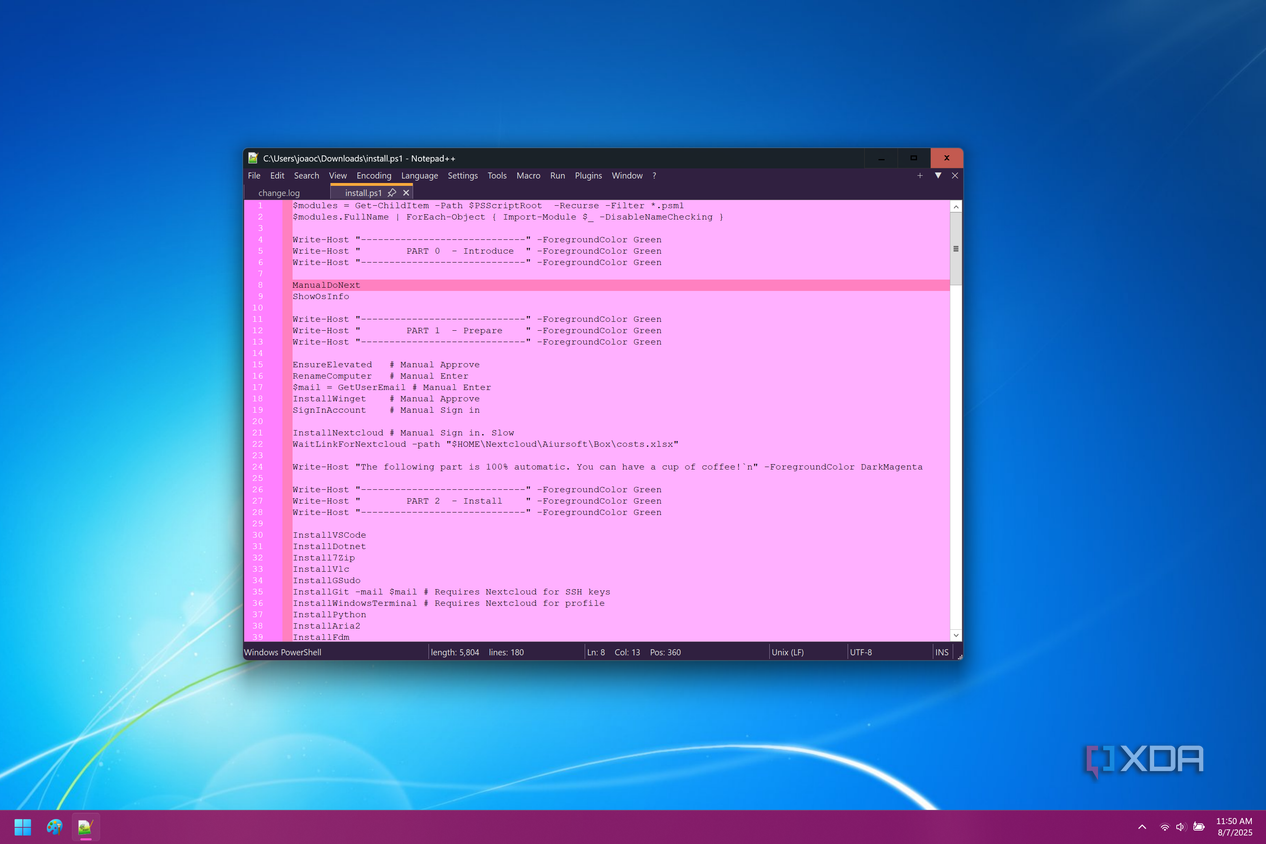Add a new document with plus icon

tap(920, 176)
